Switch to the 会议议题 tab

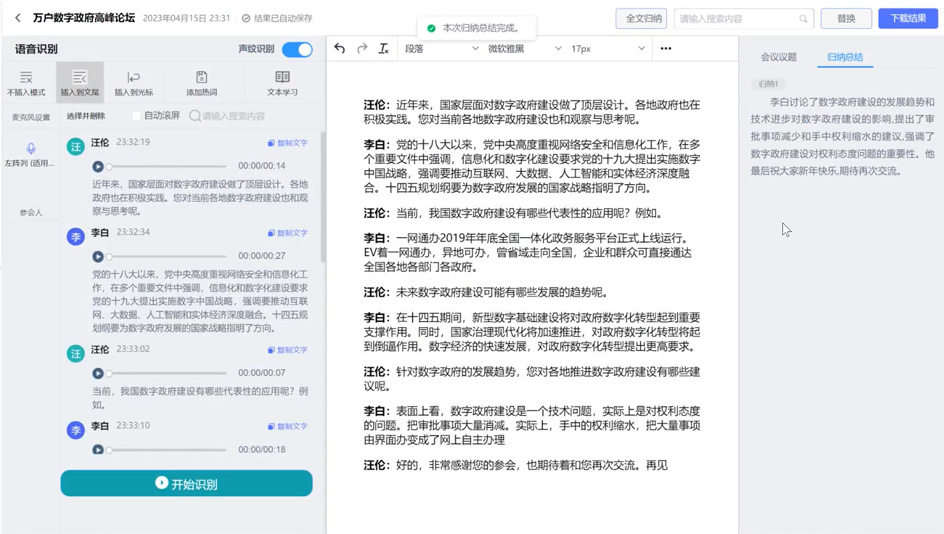pos(778,57)
